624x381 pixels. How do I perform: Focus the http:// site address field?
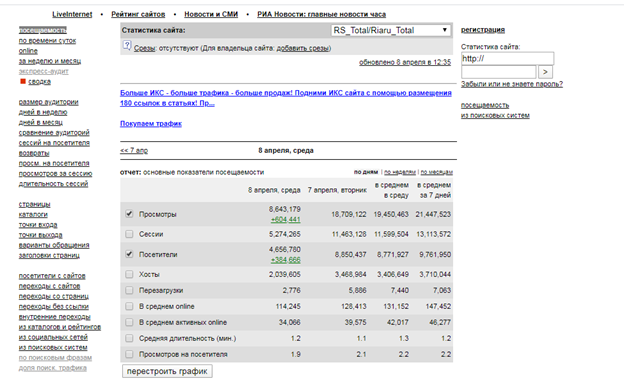[507, 59]
